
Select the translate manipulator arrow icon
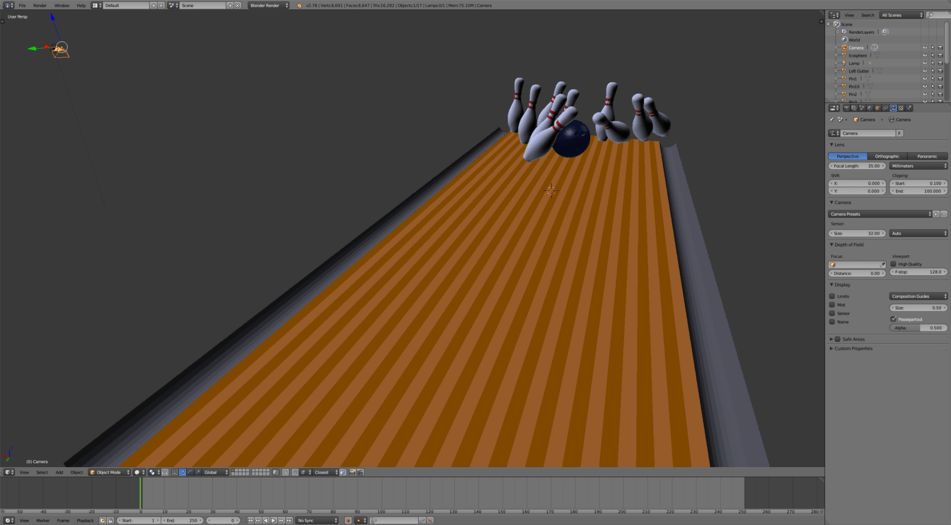183,472
